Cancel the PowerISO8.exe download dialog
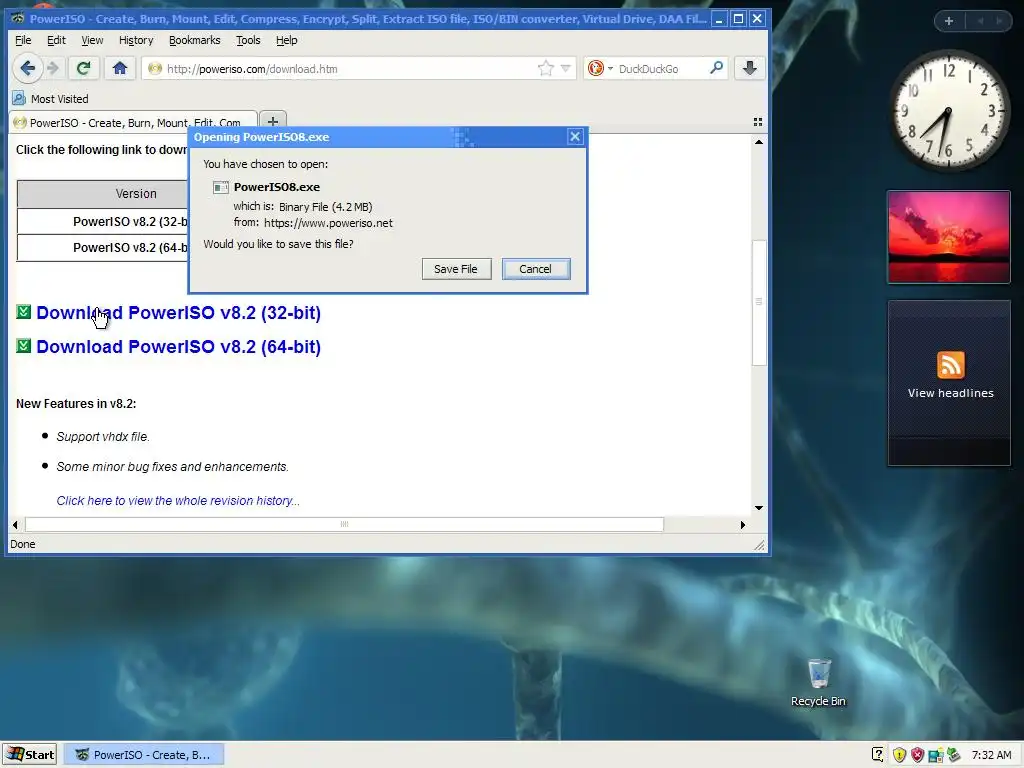 click(536, 269)
